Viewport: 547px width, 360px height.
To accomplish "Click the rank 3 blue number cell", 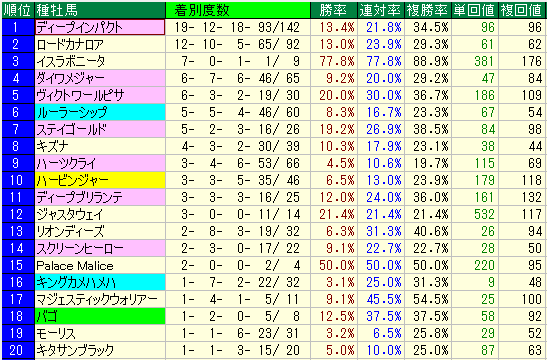I will click(x=18, y=61).
